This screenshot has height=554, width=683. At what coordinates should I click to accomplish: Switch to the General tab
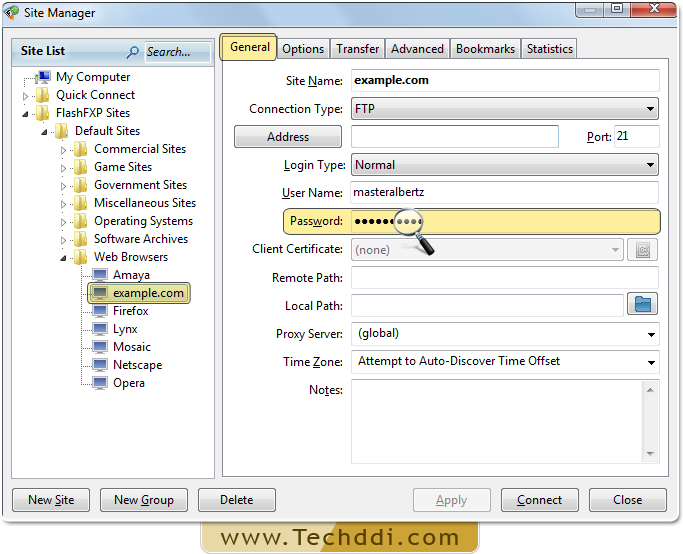coord(250,47)
